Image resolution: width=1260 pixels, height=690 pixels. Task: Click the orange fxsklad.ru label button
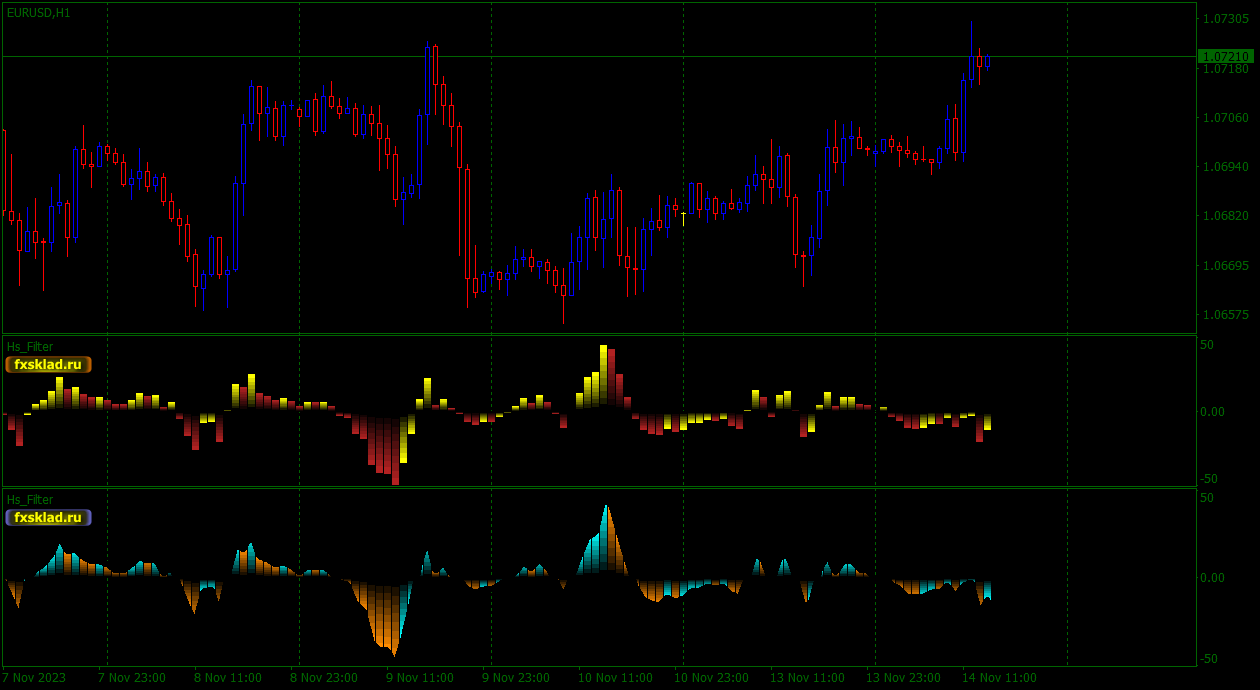[x=48, y=364]
